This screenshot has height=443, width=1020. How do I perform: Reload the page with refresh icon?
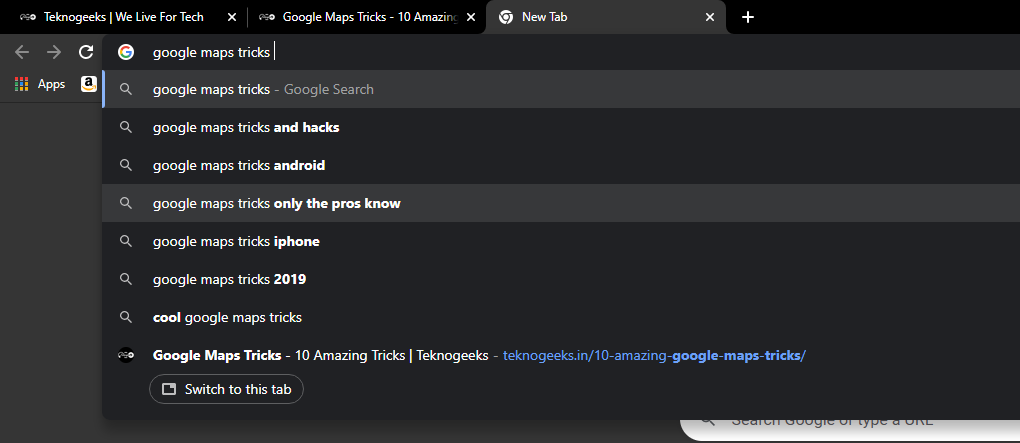coord(86,52)
